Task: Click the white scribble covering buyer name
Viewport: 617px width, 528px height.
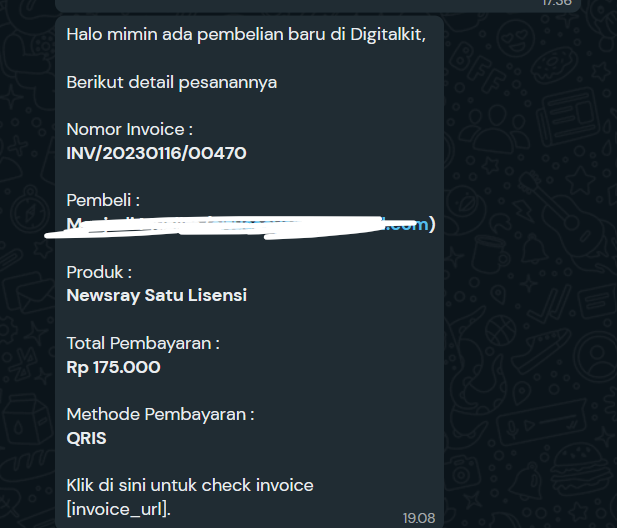Action: pyautogui.click(x=230, y=227)
